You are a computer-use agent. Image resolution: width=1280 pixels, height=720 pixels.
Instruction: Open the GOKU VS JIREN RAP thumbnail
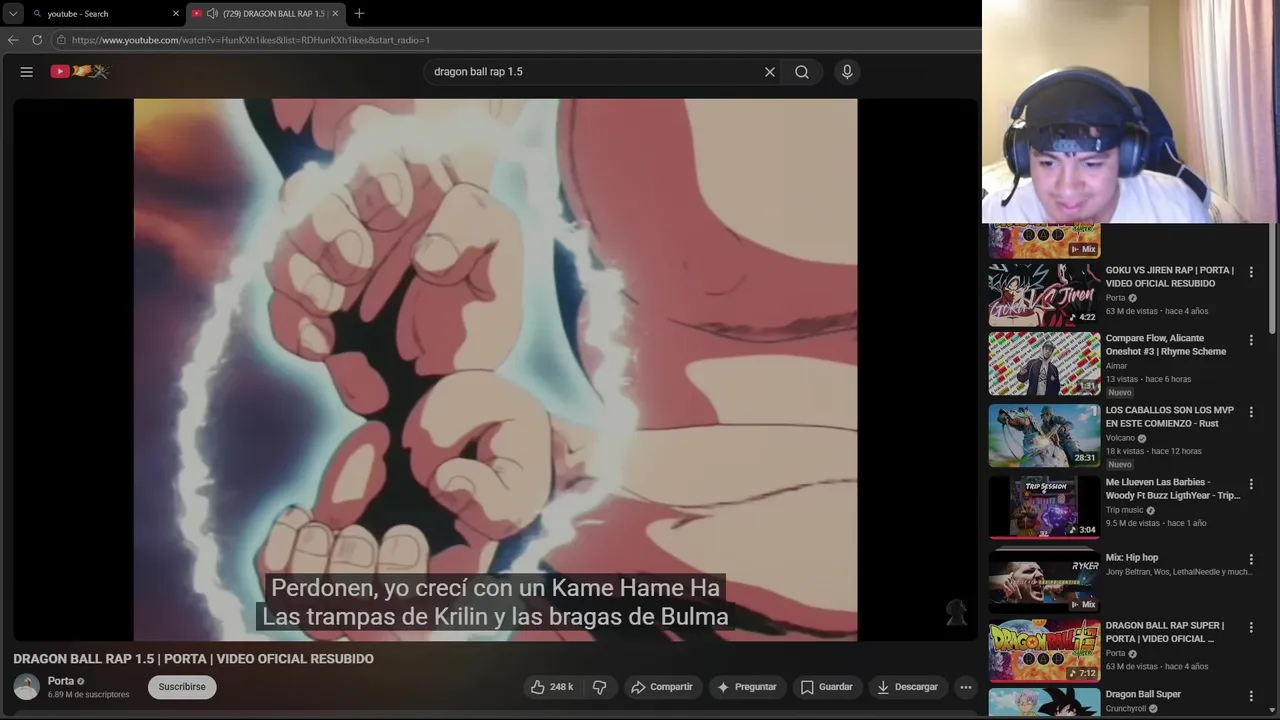(x=1044, y=295)
